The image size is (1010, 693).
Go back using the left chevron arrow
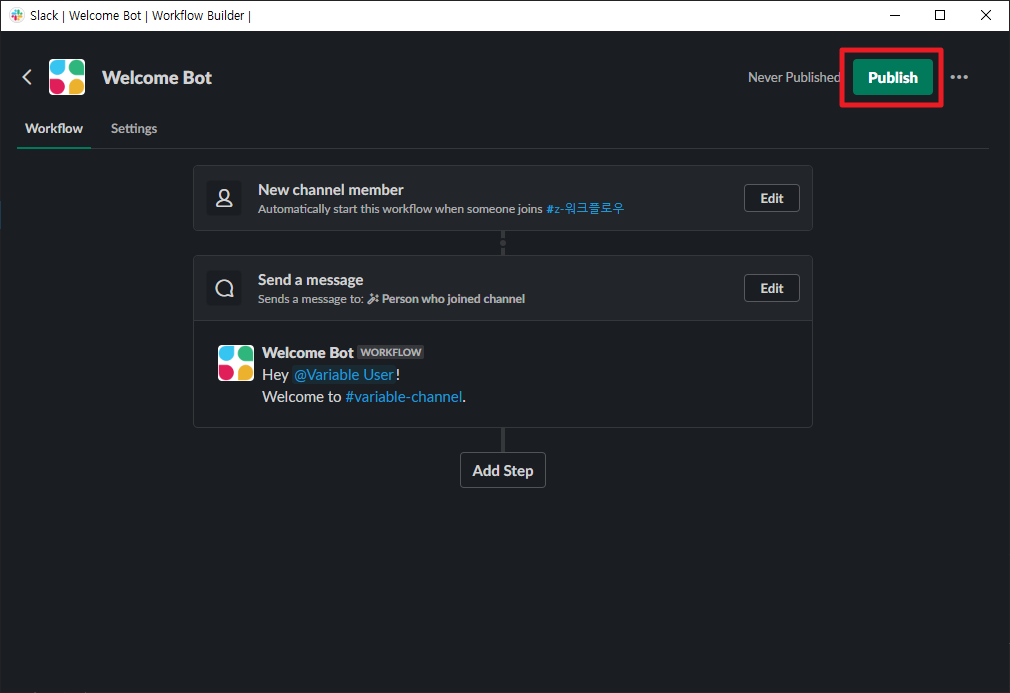[x=27, y=77]
